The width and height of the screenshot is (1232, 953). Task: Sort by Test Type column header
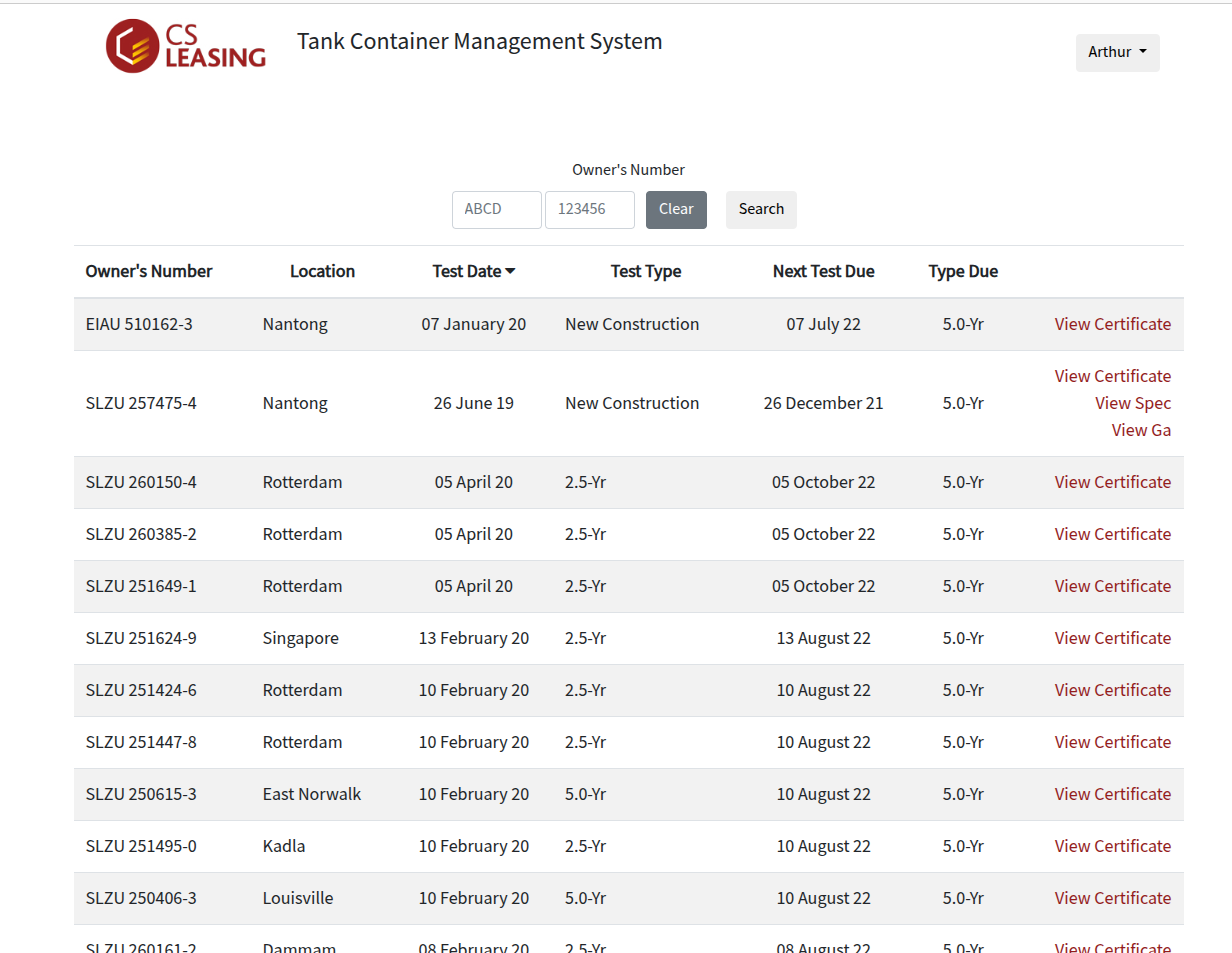point(646,272)
